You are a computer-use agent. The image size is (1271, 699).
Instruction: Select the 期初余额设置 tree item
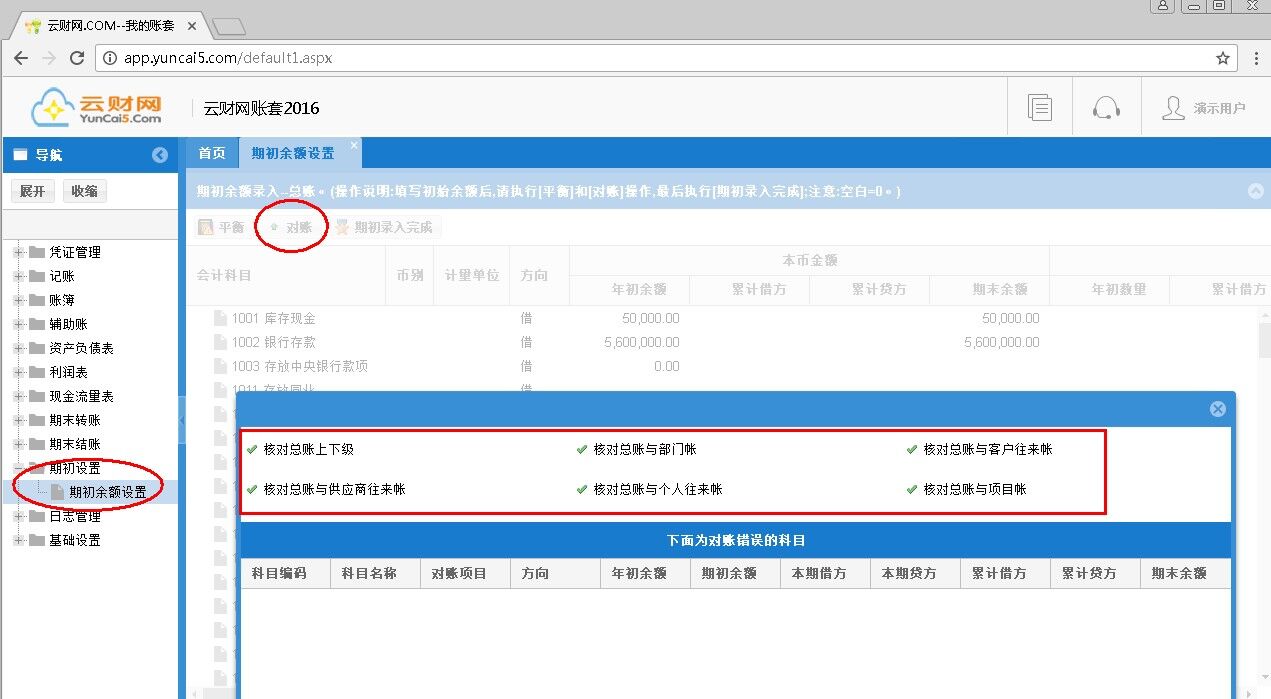107,492
